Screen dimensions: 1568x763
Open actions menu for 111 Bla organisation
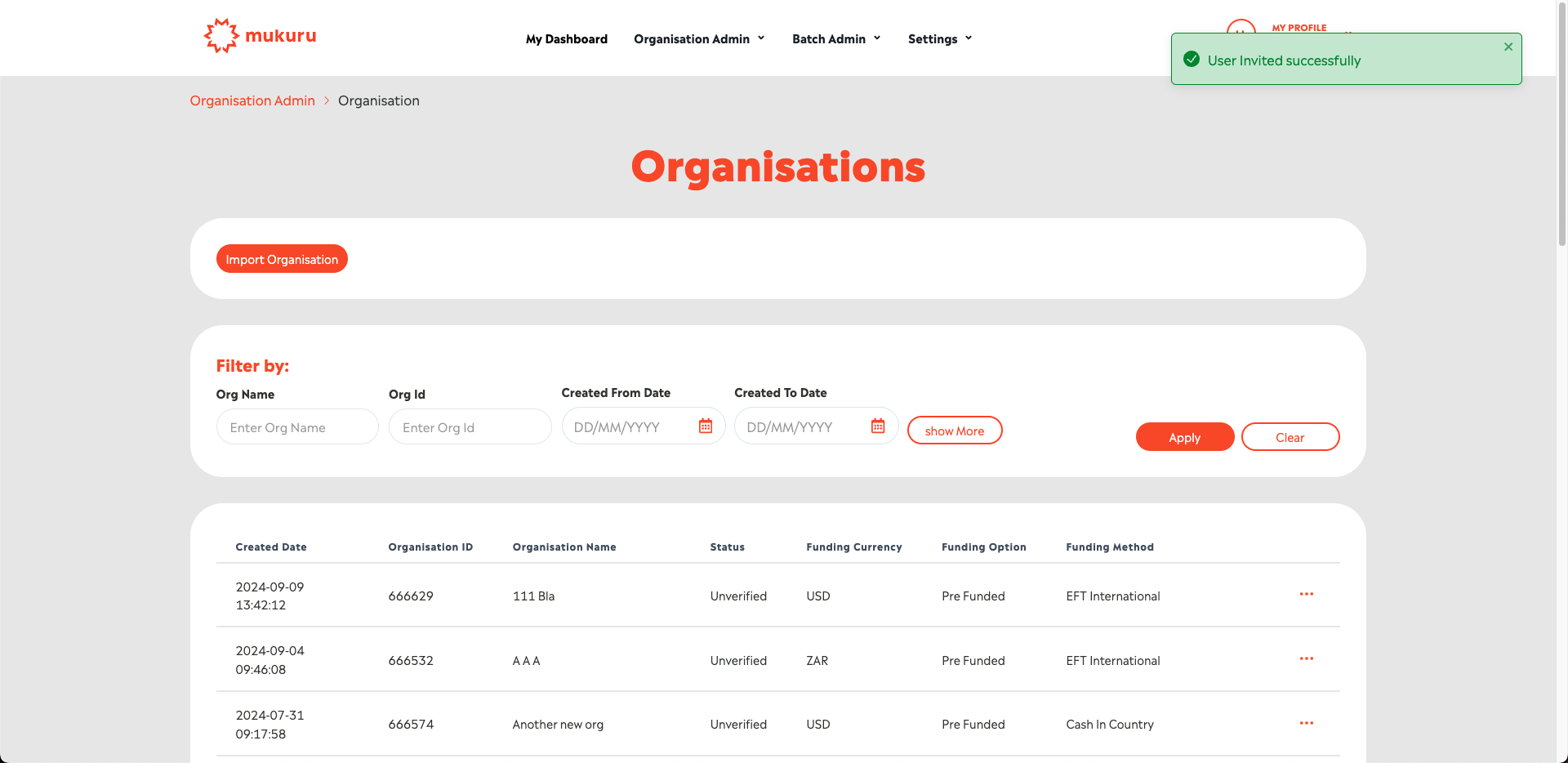(1306, 595)
